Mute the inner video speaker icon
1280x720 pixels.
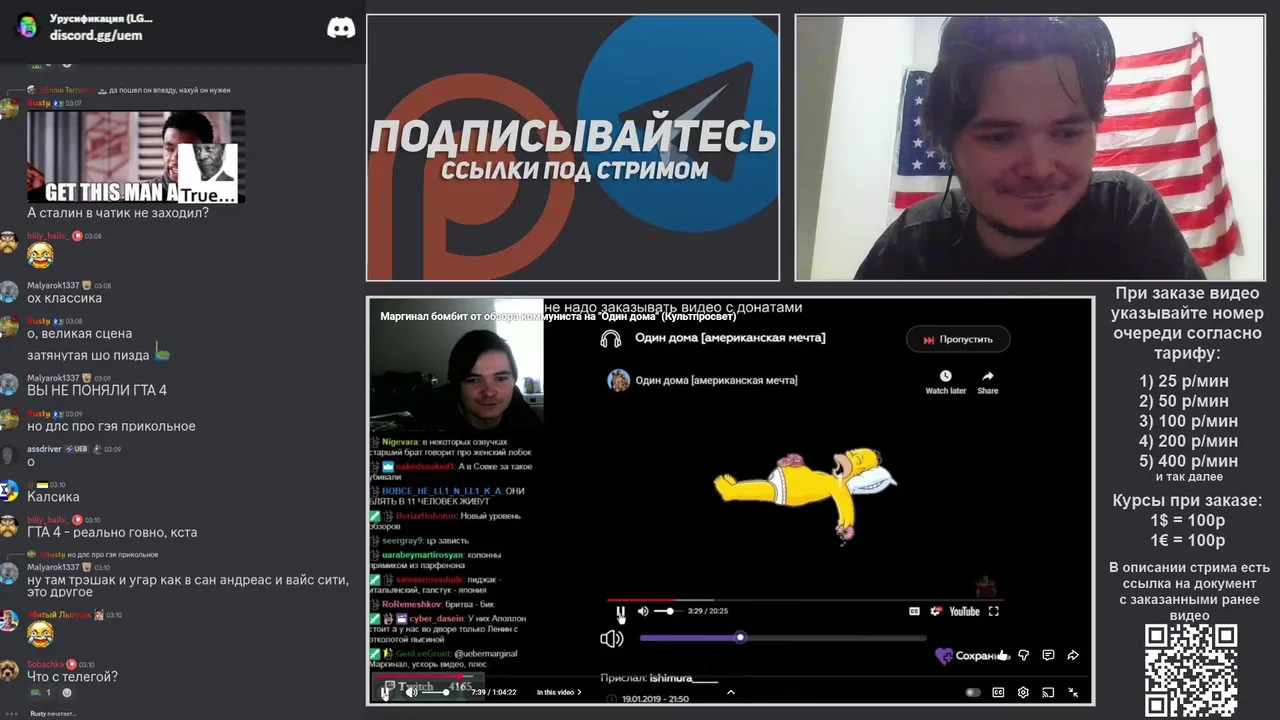coord(410,692)
